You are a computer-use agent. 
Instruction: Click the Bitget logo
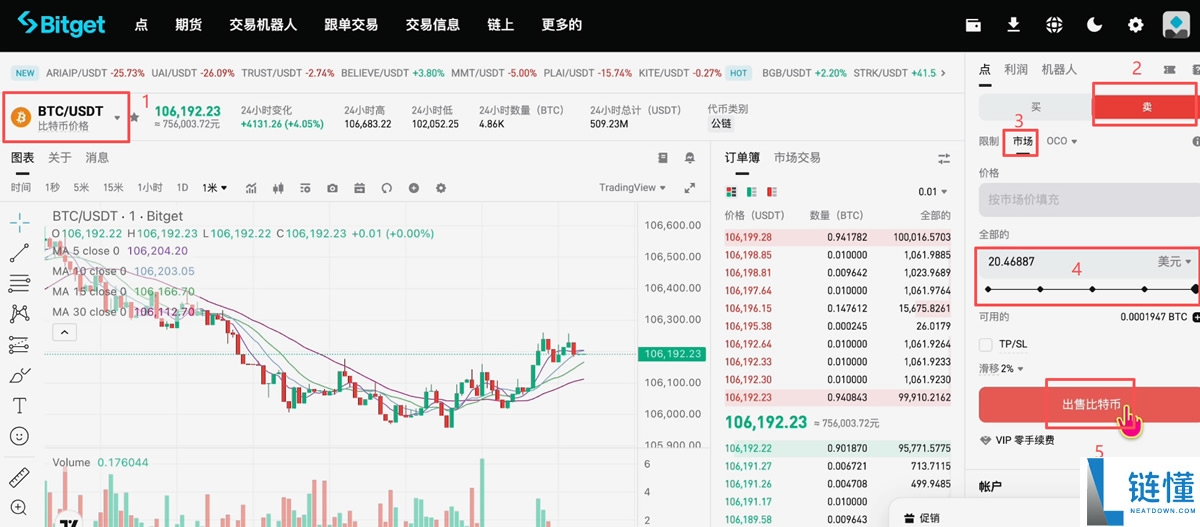click(61, 24)
